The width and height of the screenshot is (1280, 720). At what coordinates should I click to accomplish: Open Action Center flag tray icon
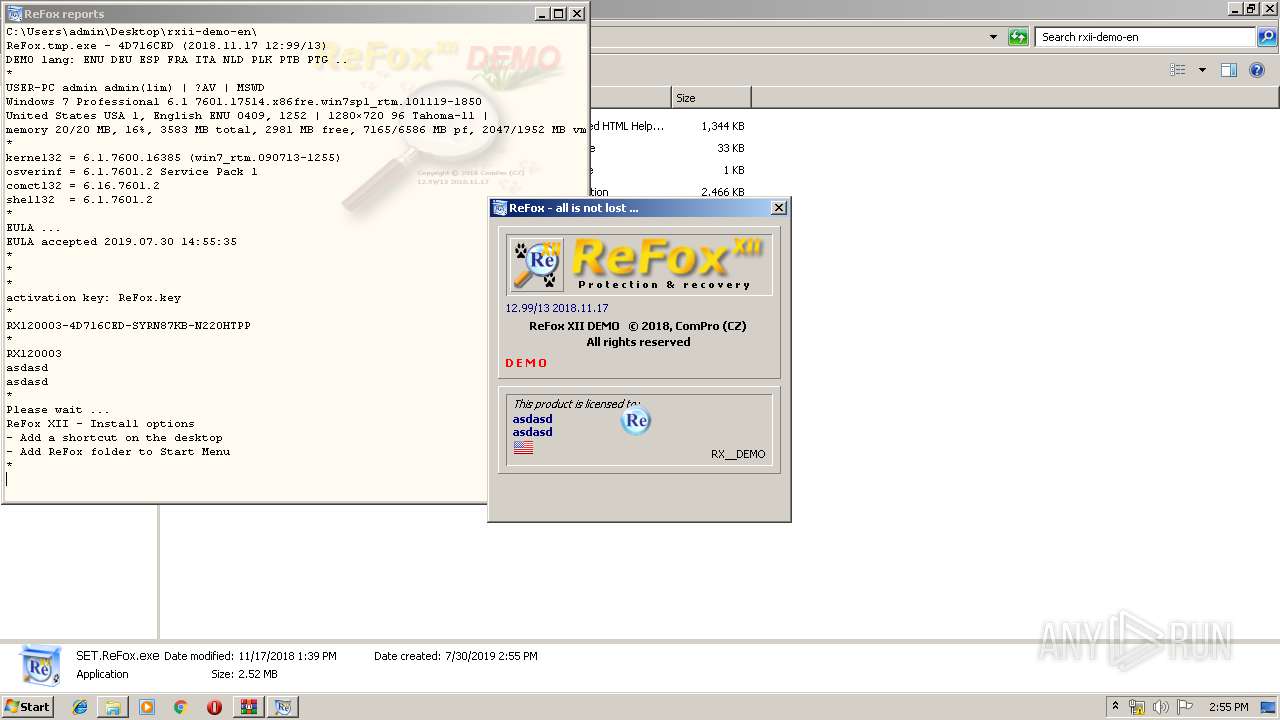pyautogui.click(x=1185, y=707)
